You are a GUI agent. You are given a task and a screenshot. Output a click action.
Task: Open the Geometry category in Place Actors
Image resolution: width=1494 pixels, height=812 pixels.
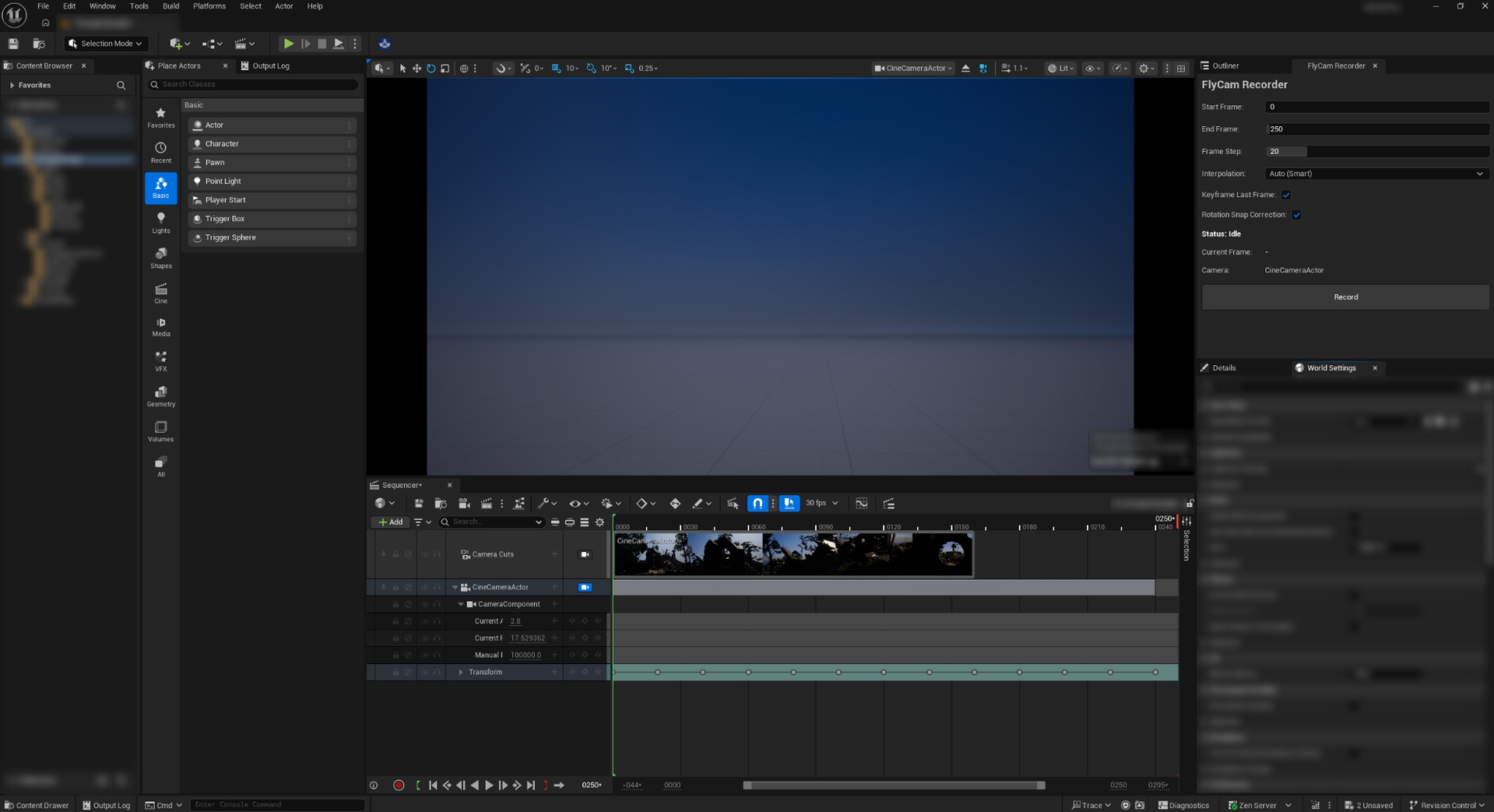point(160,396)
